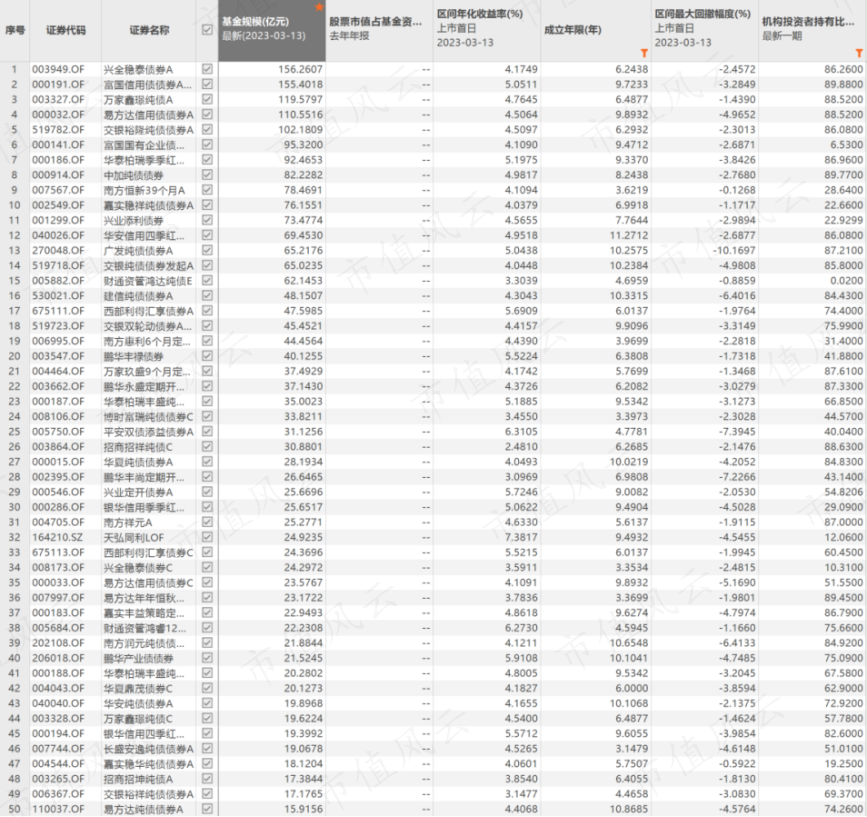Click the orange star icon on 基金规模 header

(x=319, y=7)
